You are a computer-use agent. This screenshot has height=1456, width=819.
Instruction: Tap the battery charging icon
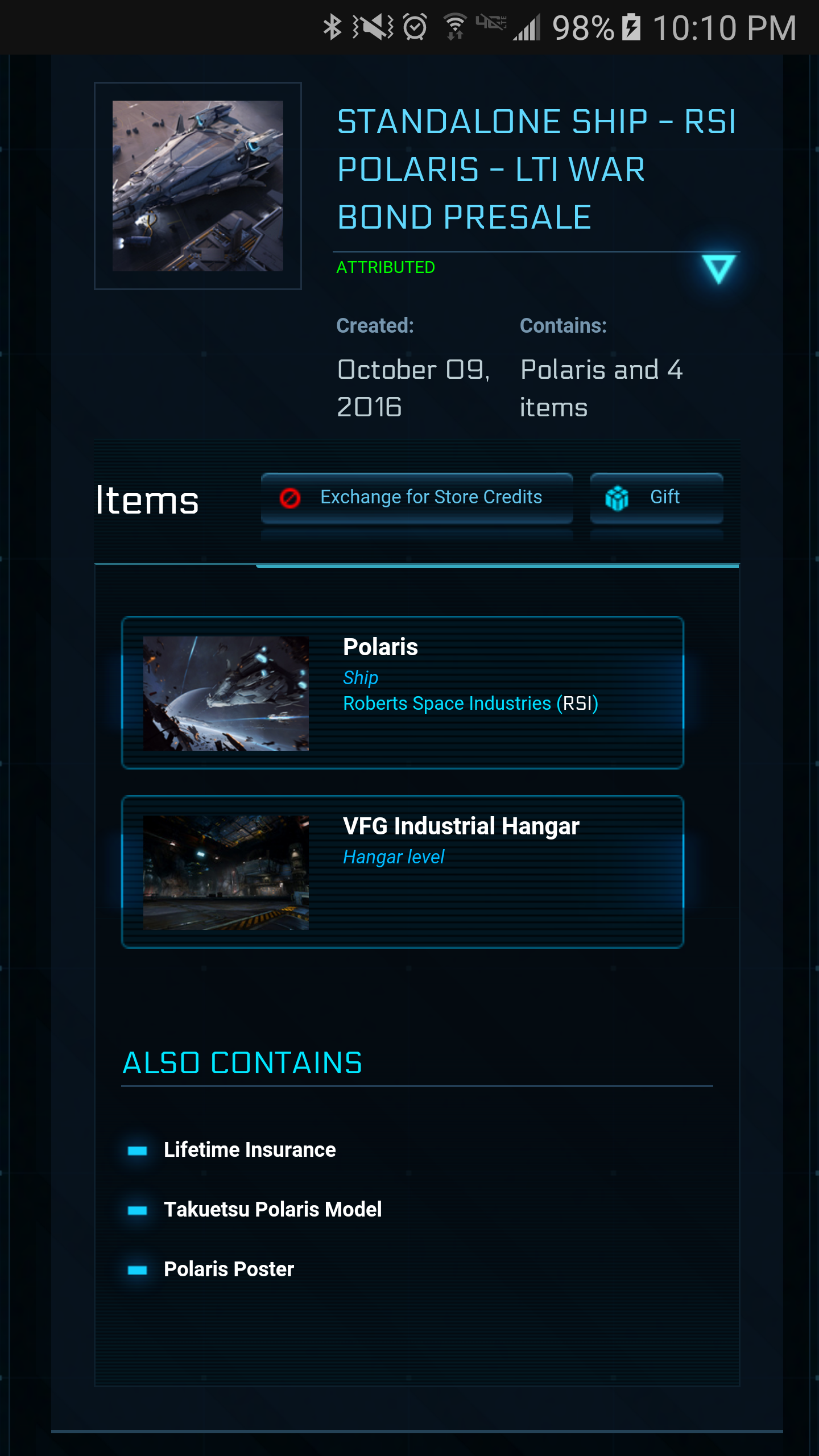(631, 27)
